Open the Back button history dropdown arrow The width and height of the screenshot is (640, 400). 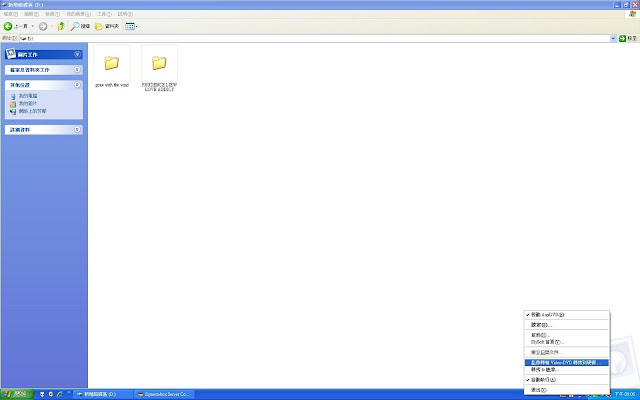[x=33, y=27]
